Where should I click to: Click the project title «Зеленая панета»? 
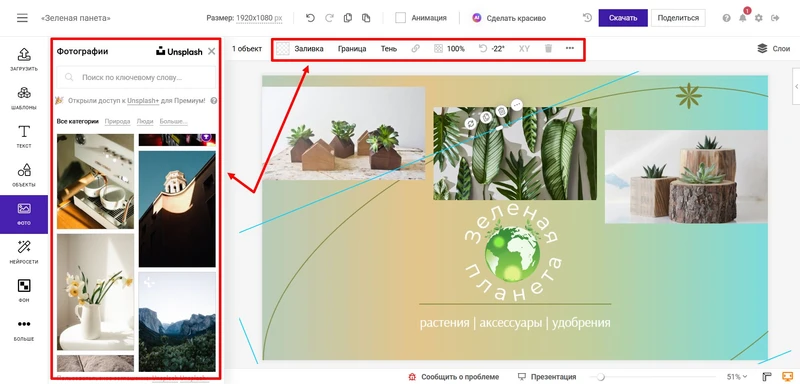click(76, 18)
